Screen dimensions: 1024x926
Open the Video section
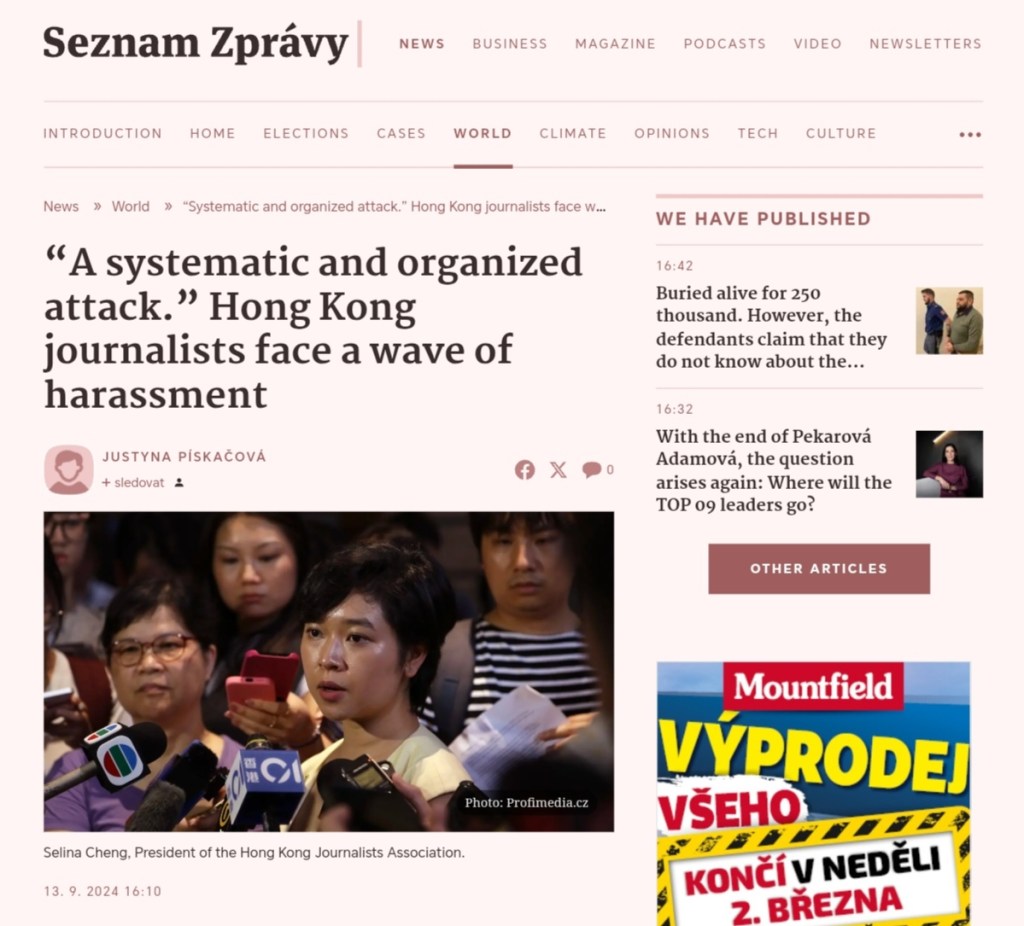tap(818, 44)
